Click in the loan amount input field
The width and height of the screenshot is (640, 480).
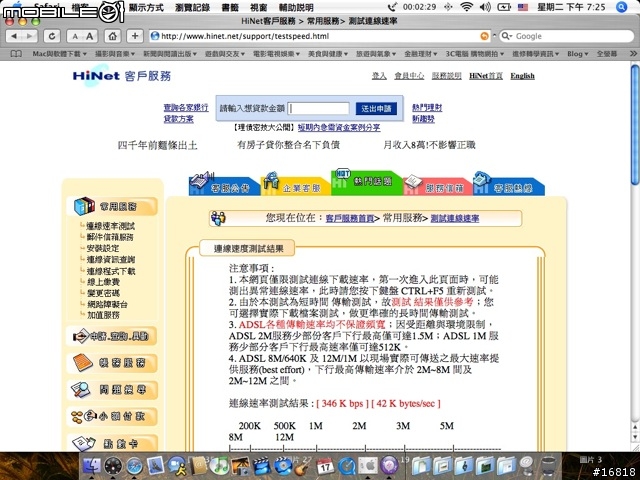(x=318, y=109)
